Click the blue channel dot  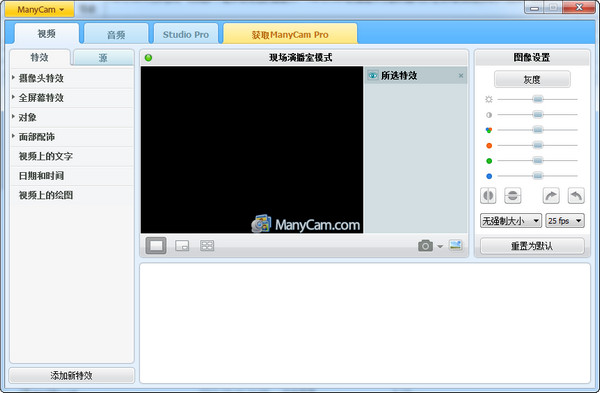coord(489,176)
